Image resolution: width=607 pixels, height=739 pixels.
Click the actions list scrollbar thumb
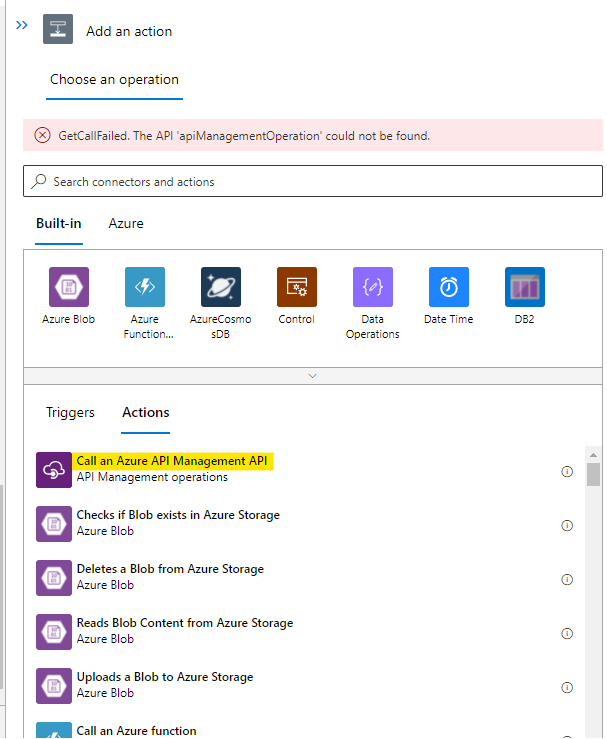[x=593, y=474]
